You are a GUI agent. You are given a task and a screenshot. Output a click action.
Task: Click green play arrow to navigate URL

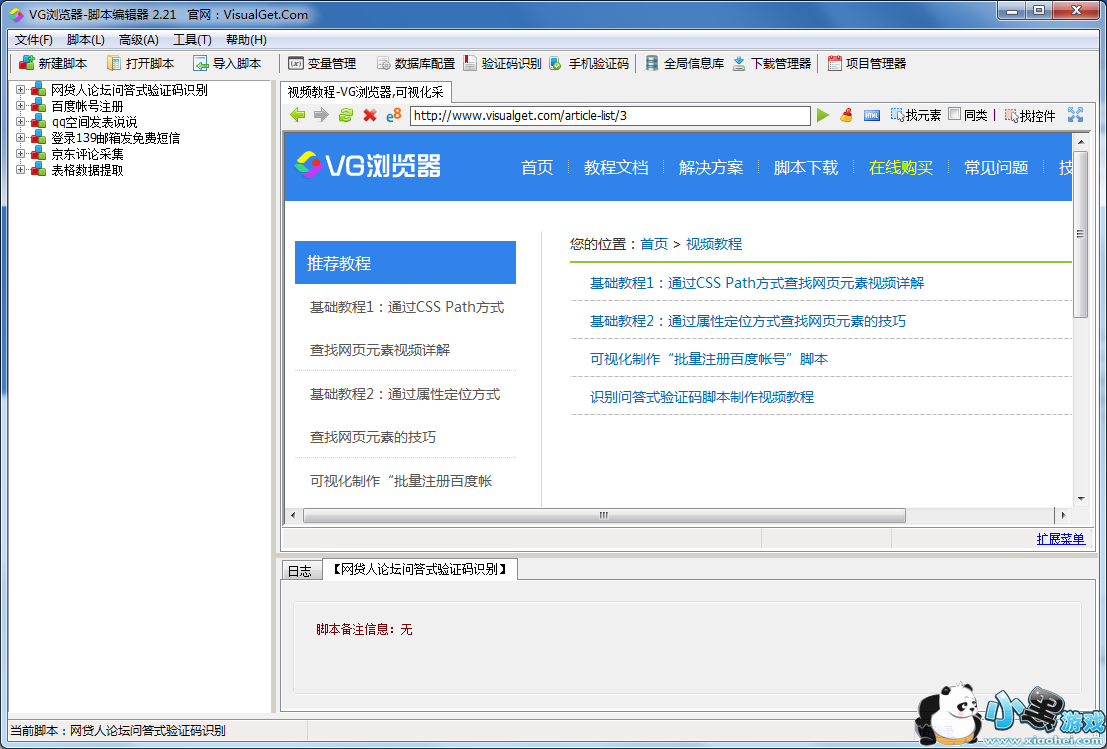822,115
